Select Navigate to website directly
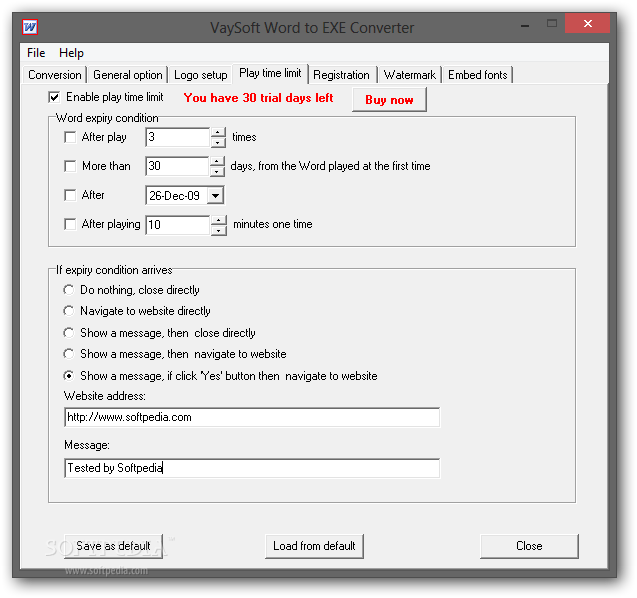The image size is (637, 598). point(69,311)
